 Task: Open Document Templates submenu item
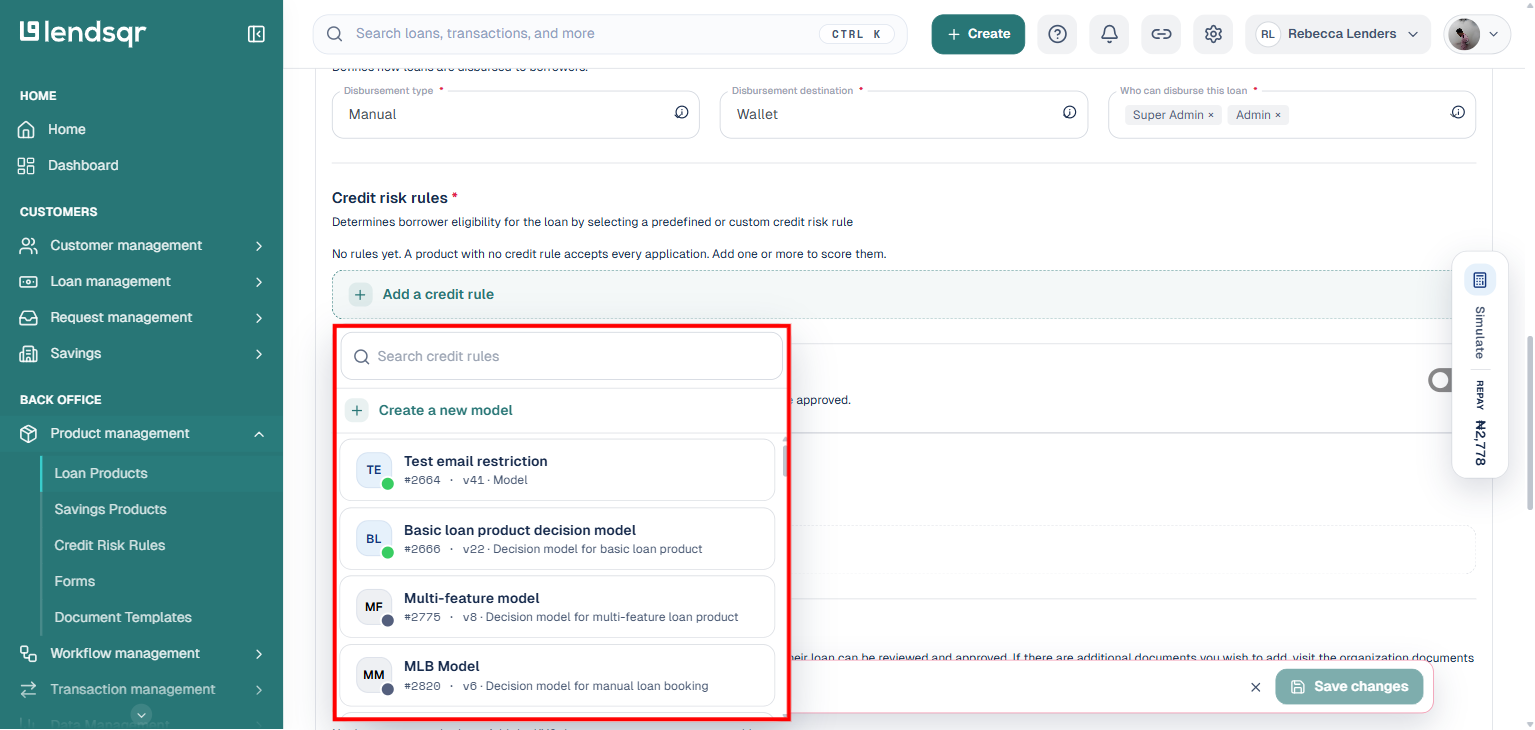123,617
